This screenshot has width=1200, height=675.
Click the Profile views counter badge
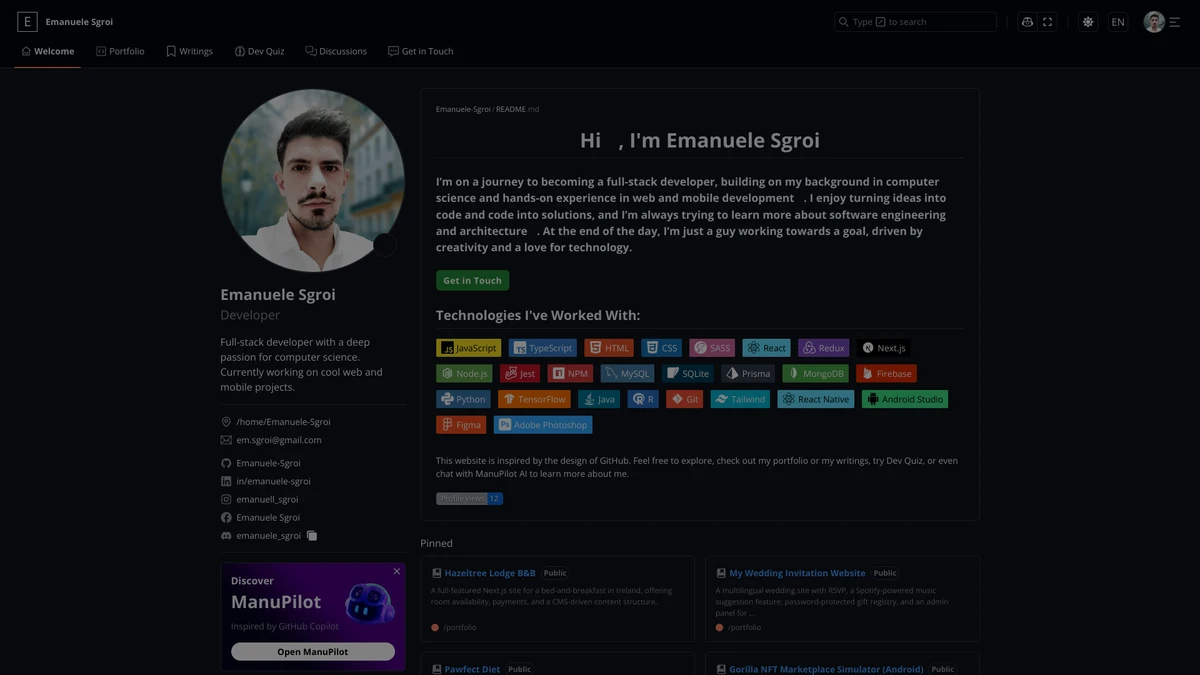(x=469, y=498)
